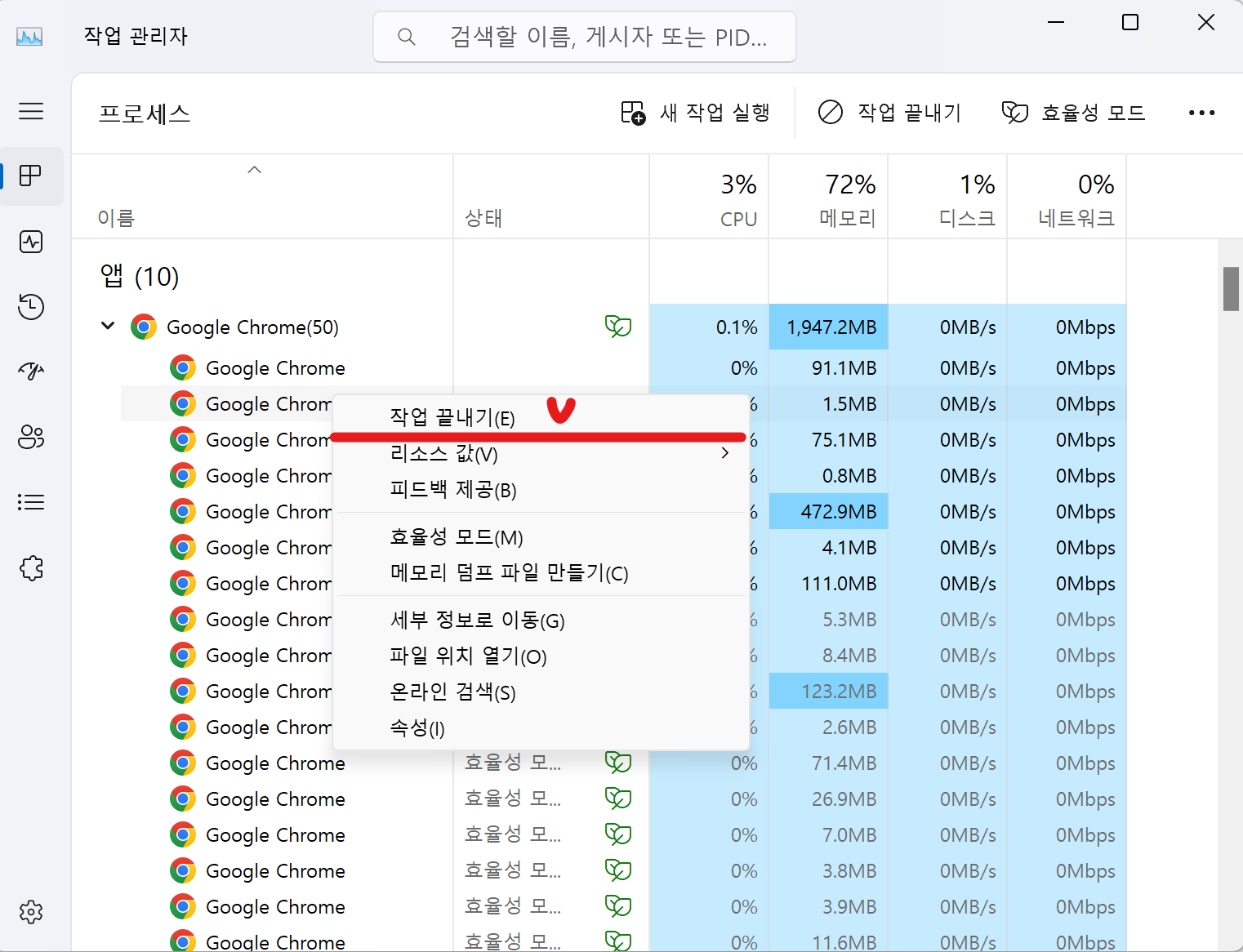Choose 파일 위치 열기(O)

[x=541, y=656]
